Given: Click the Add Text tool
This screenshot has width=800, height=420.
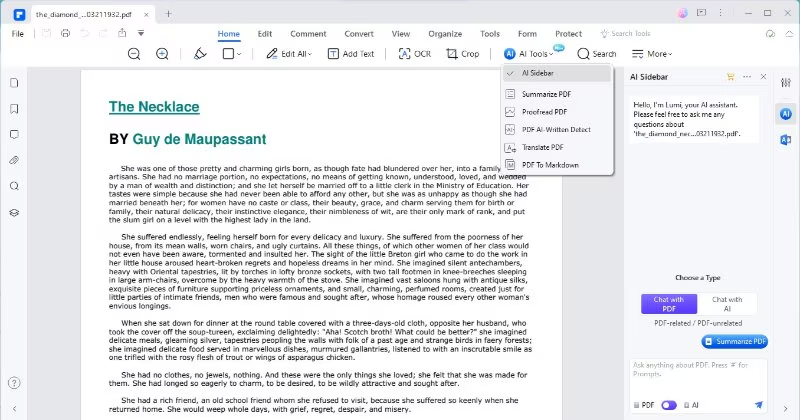Looking at the screenshot, I should pos(351,54).
